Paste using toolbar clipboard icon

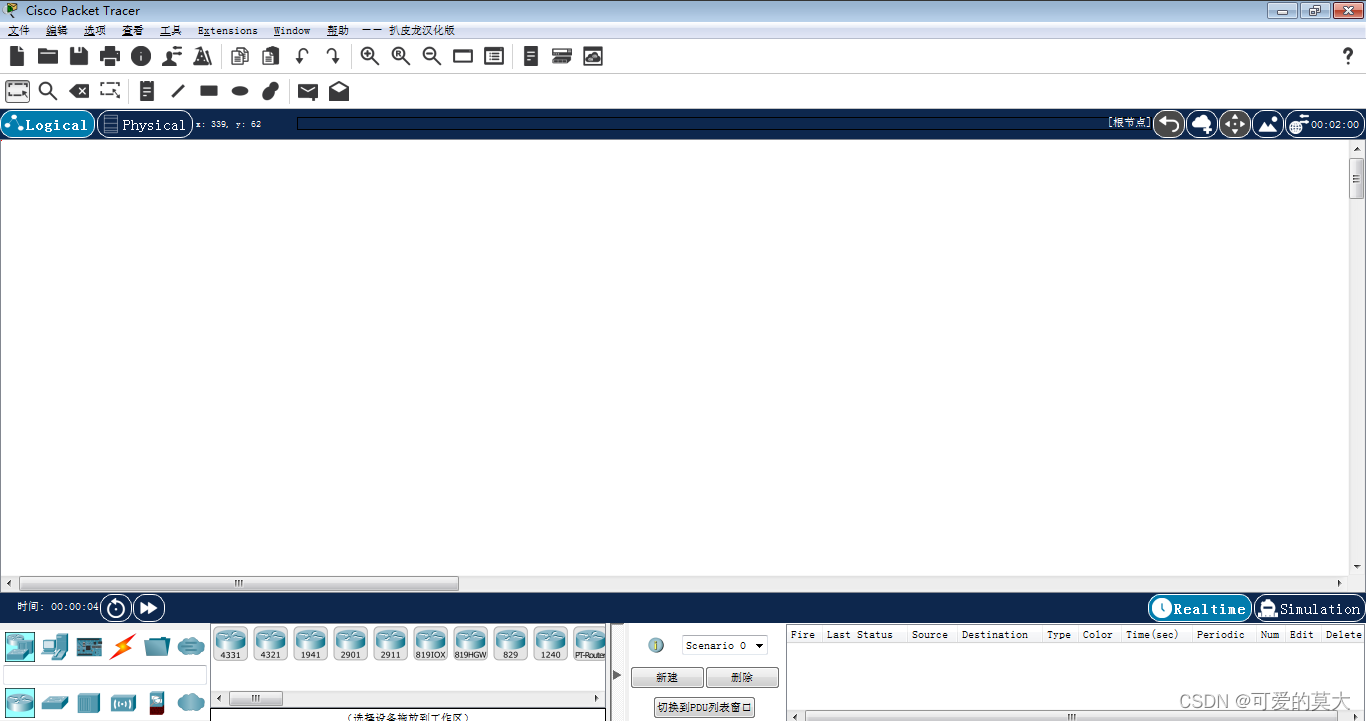click(271, 56)
